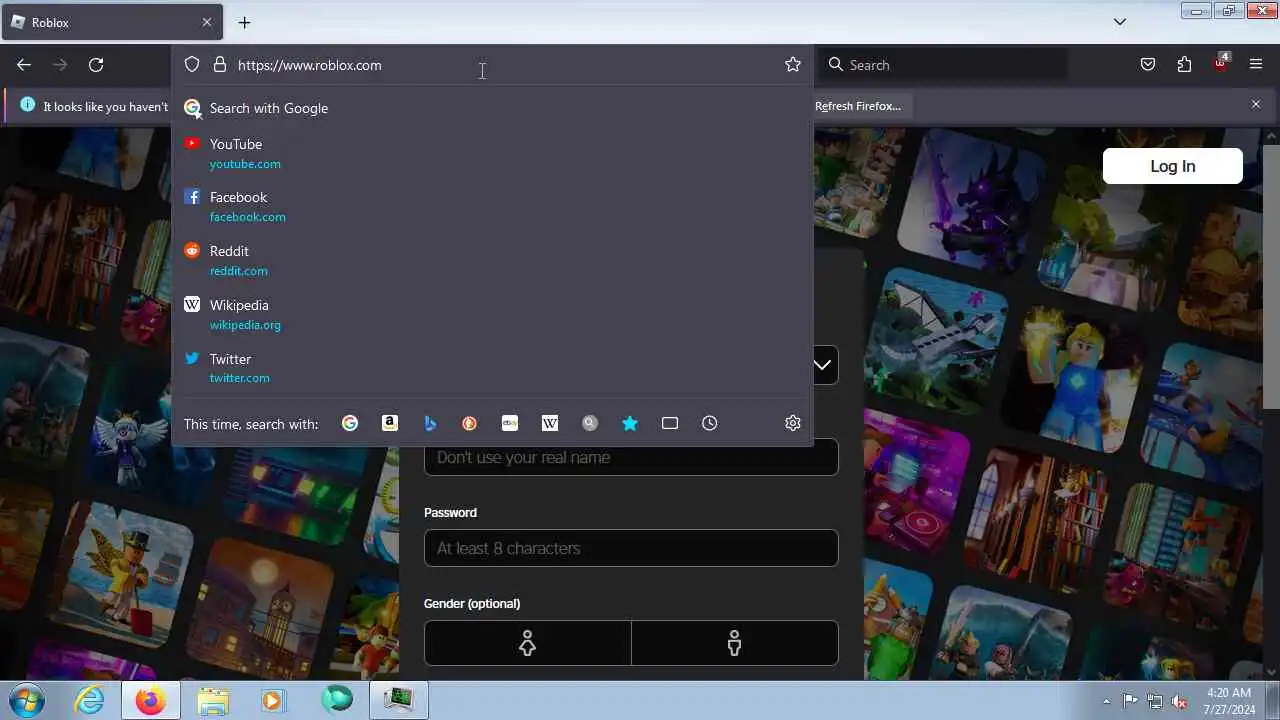Choose Search with Google suggestion
This screenshot has width=1280, height=720.
(x=492, y=108)
